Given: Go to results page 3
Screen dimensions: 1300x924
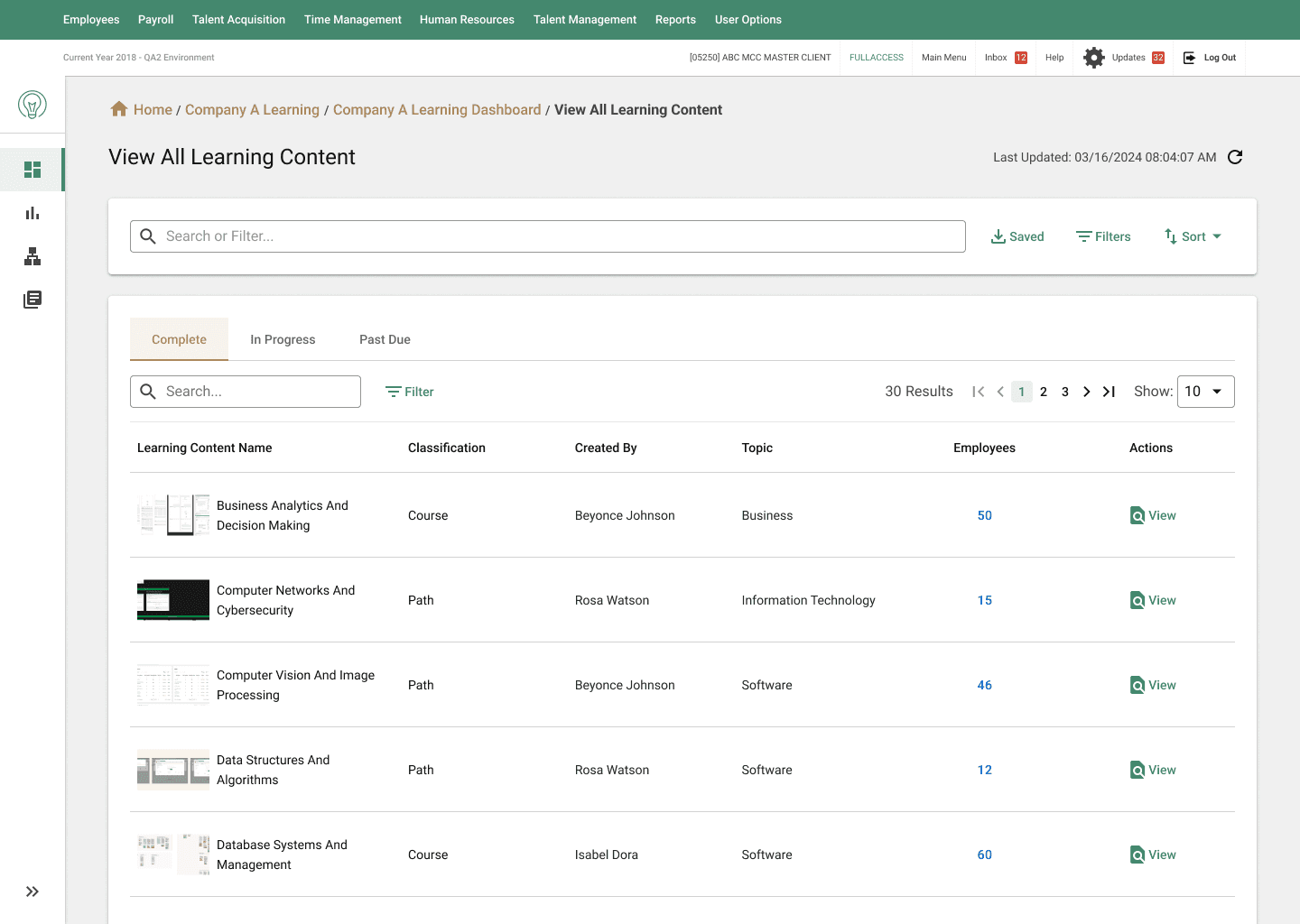Looking at the screenshot, I should click(x=1065, y=392).
